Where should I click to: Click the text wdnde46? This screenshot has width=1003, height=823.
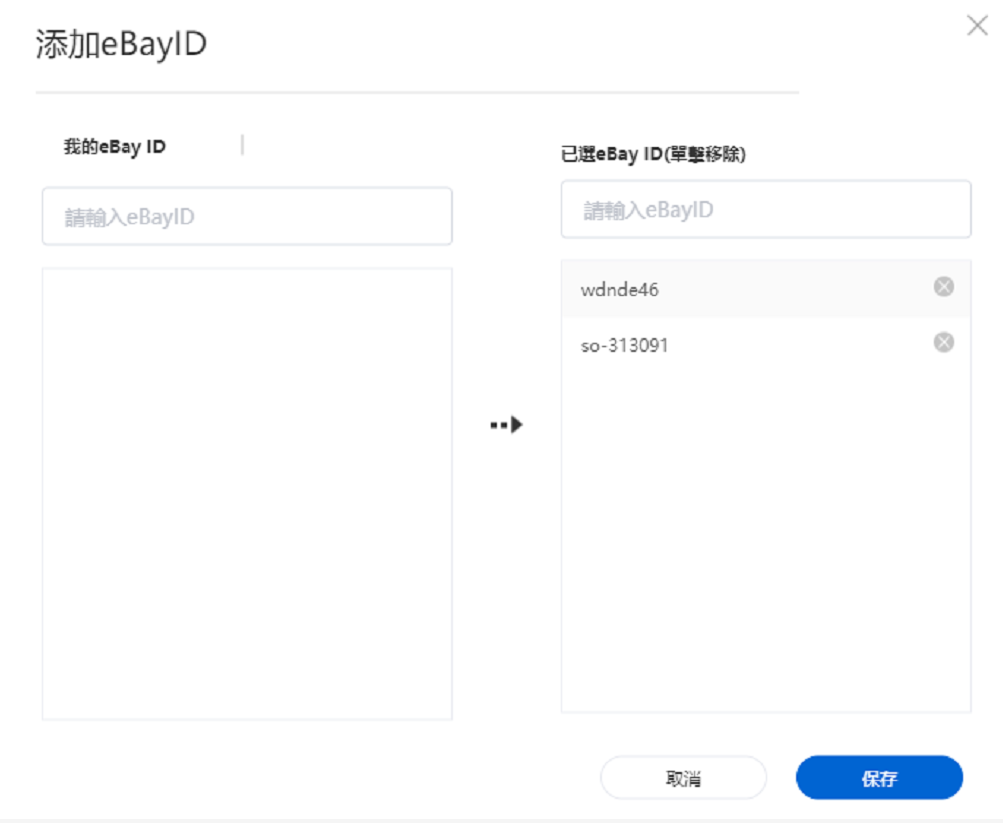coord(620,290)
